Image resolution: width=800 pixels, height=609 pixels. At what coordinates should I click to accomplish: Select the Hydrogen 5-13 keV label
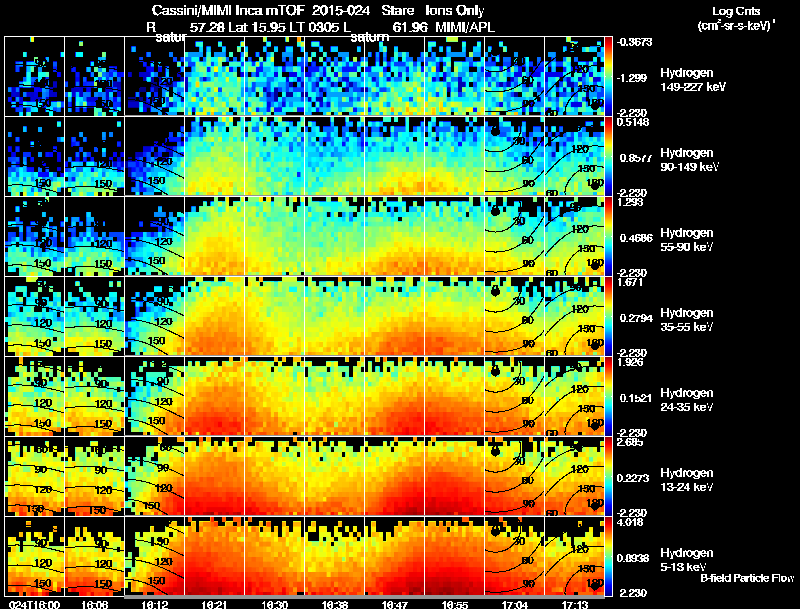[687, 560]
